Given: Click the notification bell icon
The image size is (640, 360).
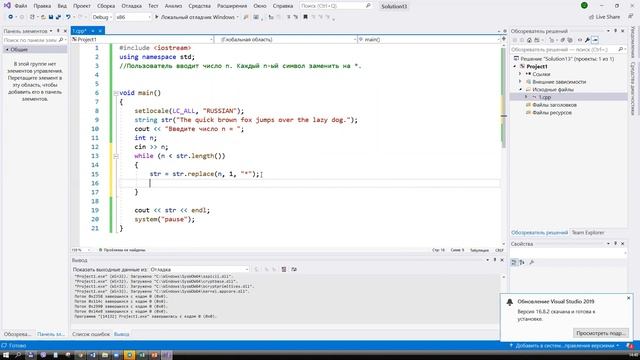Looking at the screenshot, I should coord(510,302).
